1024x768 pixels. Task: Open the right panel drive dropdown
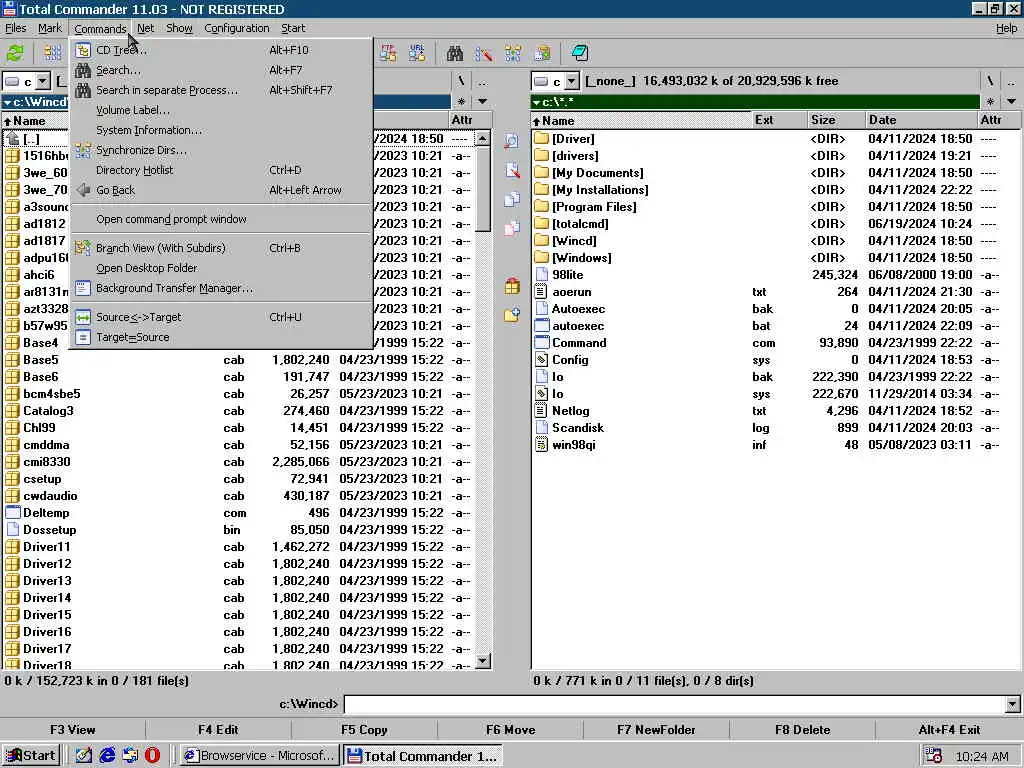click(x=572, y=82)
